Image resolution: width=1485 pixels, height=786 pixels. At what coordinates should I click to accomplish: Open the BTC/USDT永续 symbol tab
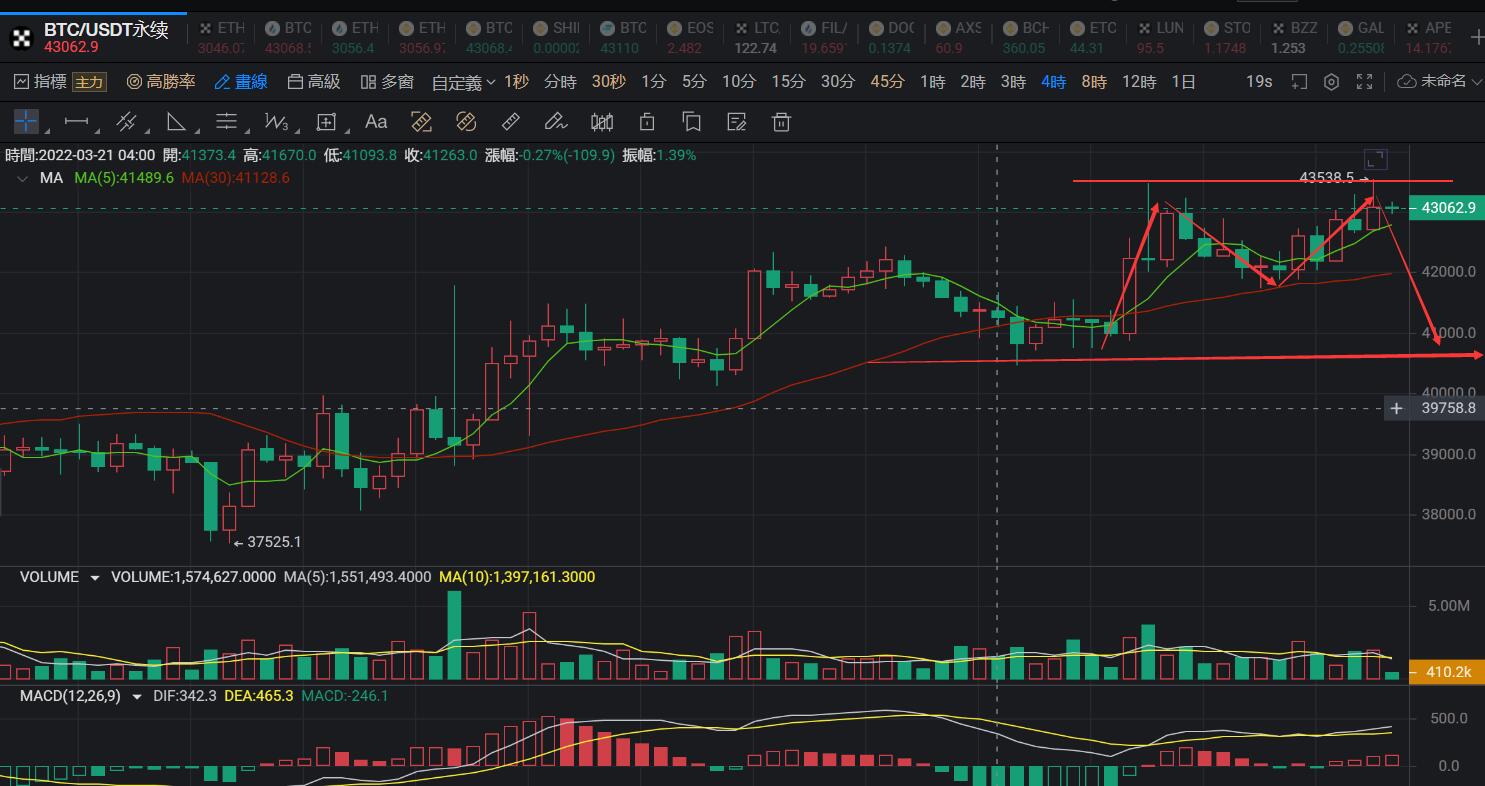93,37
